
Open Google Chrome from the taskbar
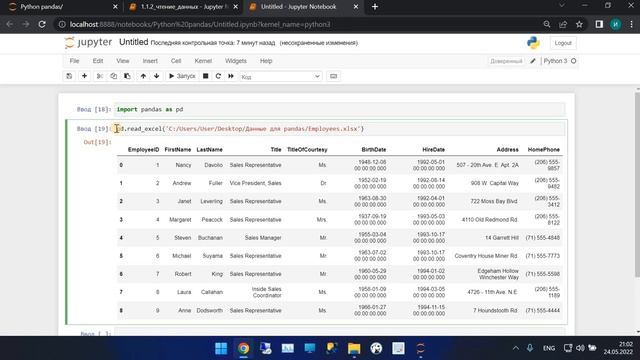tap(243, 348)
